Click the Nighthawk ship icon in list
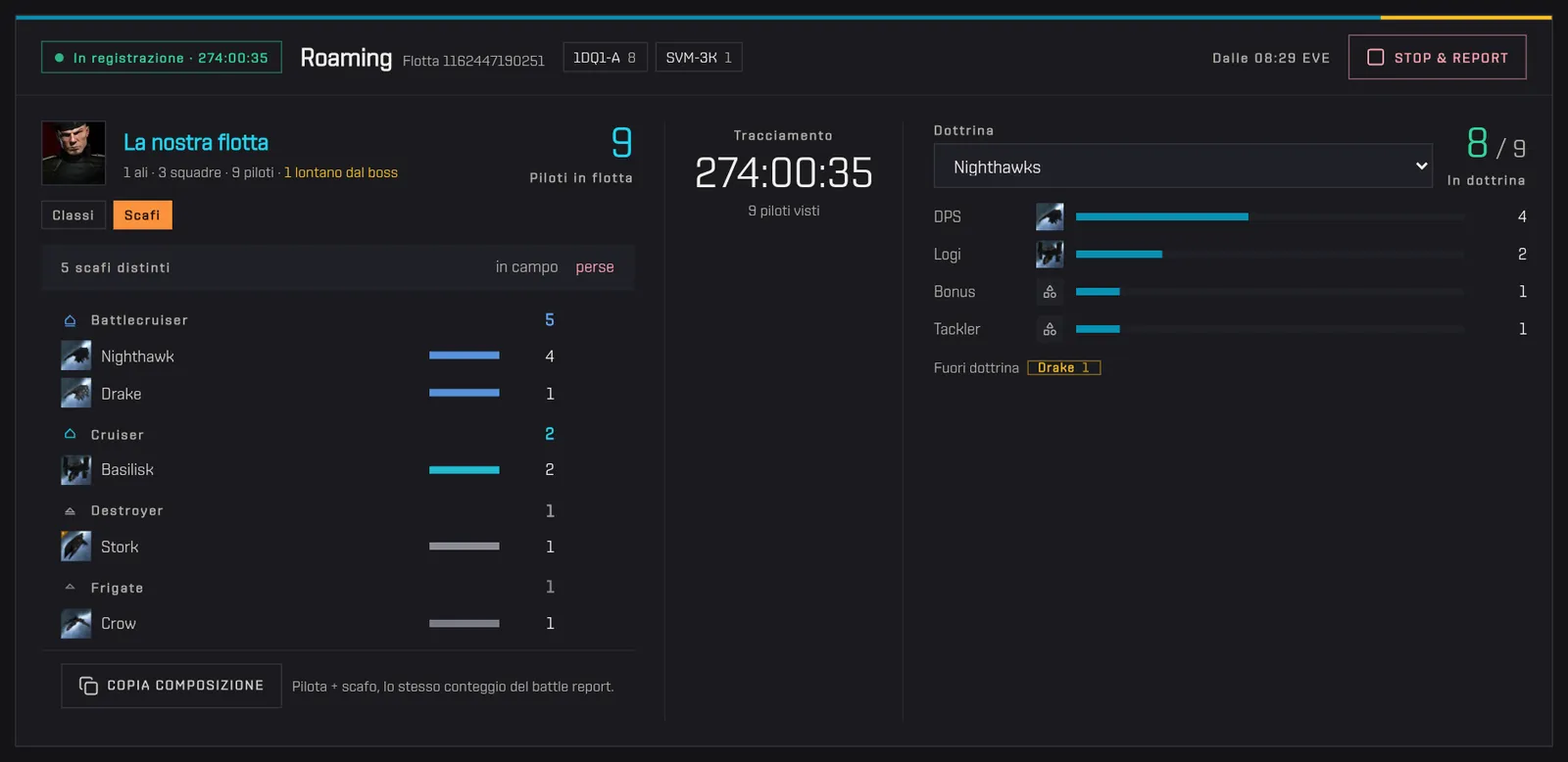The height and width of the screenshot is (762, 1568). coord(75,356)
